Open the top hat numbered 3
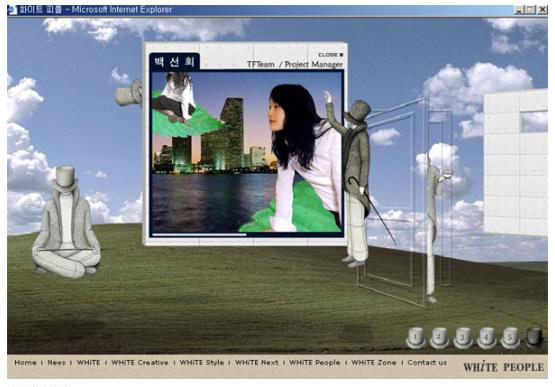Image resolution: width=555 pixels, height=387 pixels. click(463, 337)
